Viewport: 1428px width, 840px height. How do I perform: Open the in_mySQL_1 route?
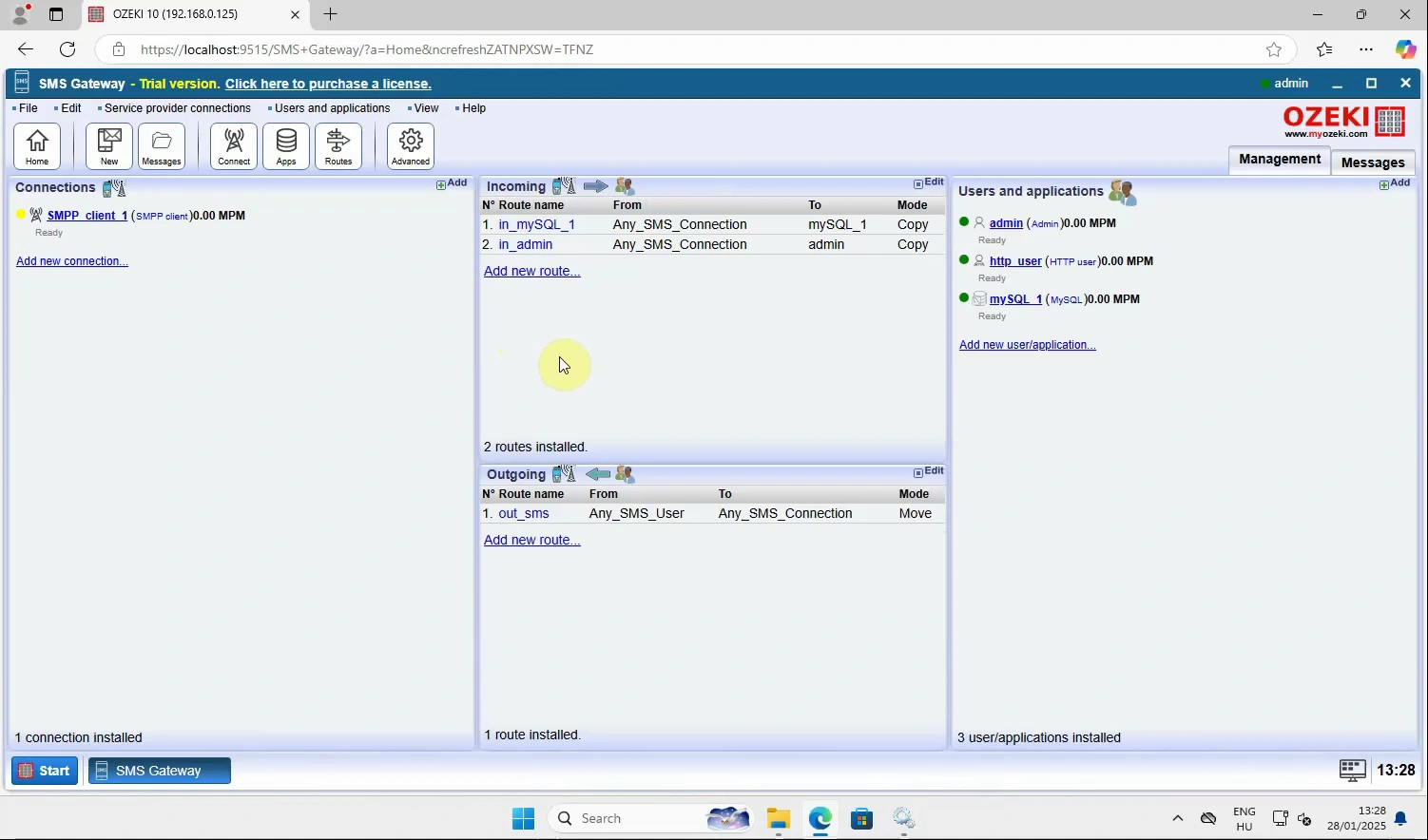(x=537, y=225)
